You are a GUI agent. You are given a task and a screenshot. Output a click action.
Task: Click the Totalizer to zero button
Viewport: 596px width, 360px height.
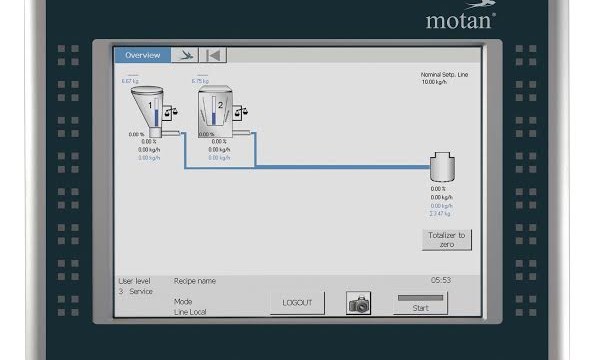(447, 240)
